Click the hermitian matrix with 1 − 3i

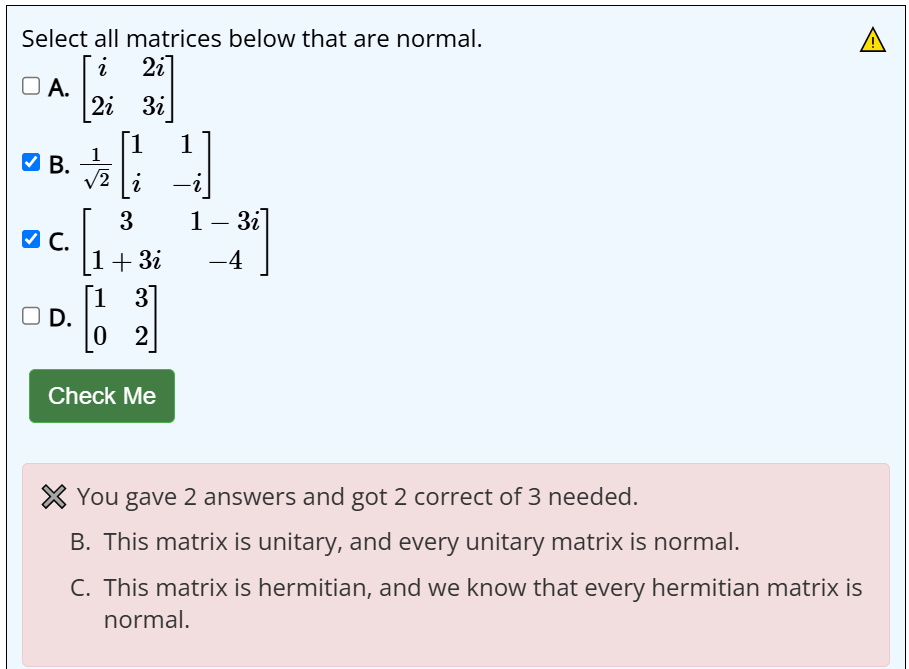tap(176, 241)
